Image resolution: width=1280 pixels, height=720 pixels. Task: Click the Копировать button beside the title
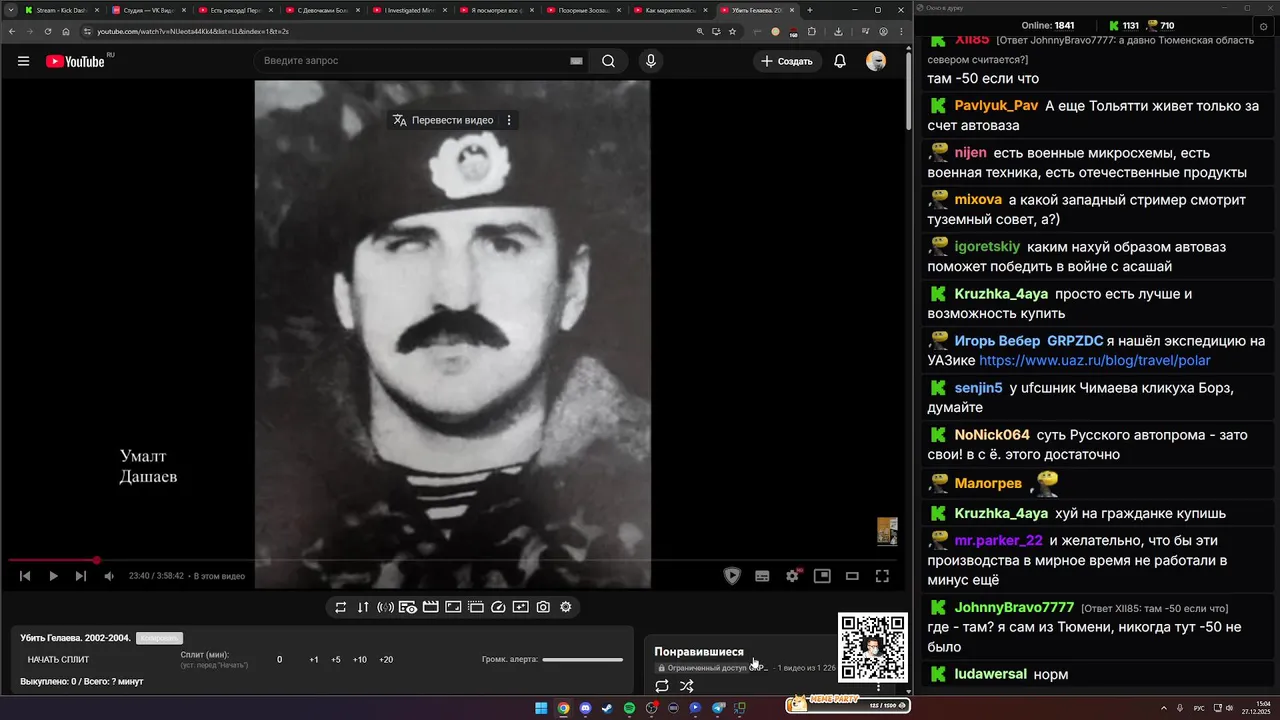pyautogui.click(x=159, y=638)
